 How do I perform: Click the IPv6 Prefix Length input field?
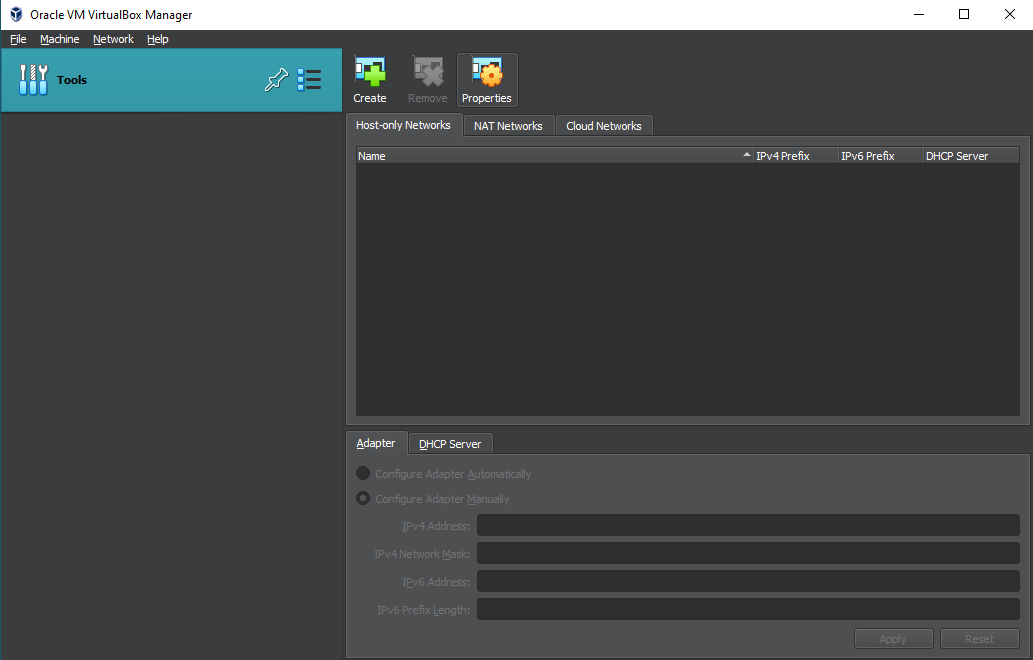[748, 609]
